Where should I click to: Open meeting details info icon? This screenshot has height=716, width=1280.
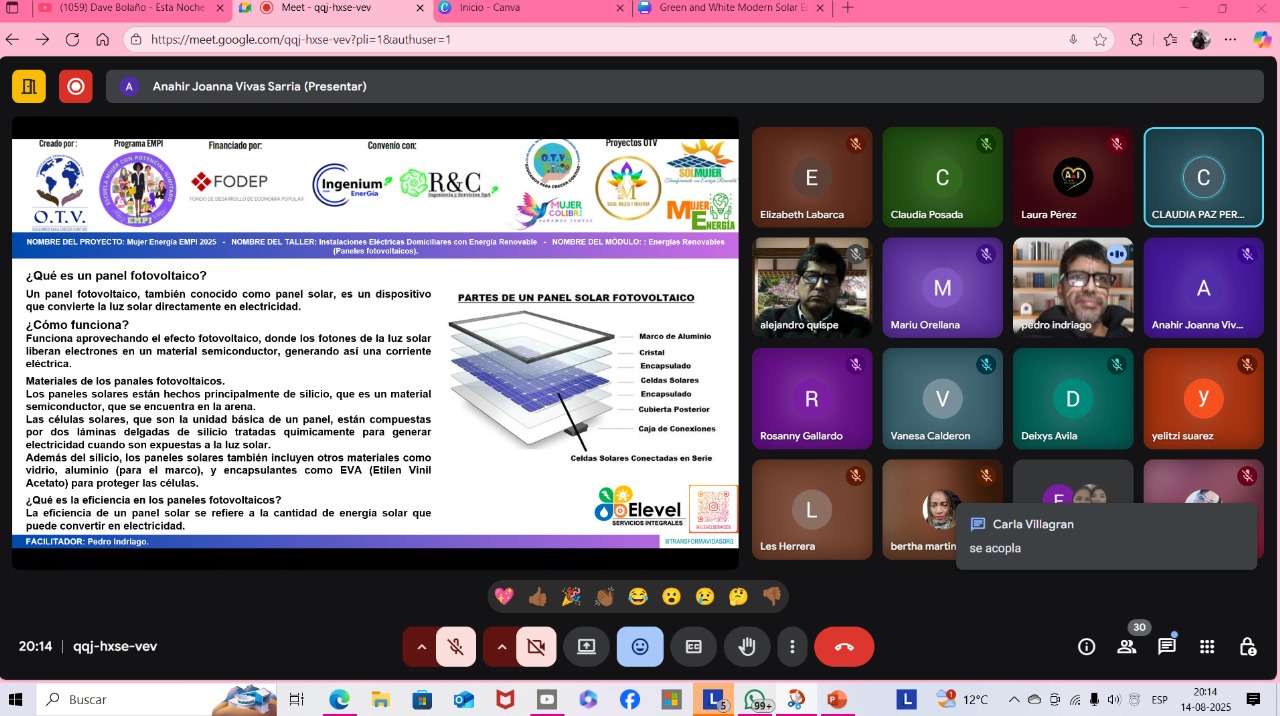click(1086, 647)
